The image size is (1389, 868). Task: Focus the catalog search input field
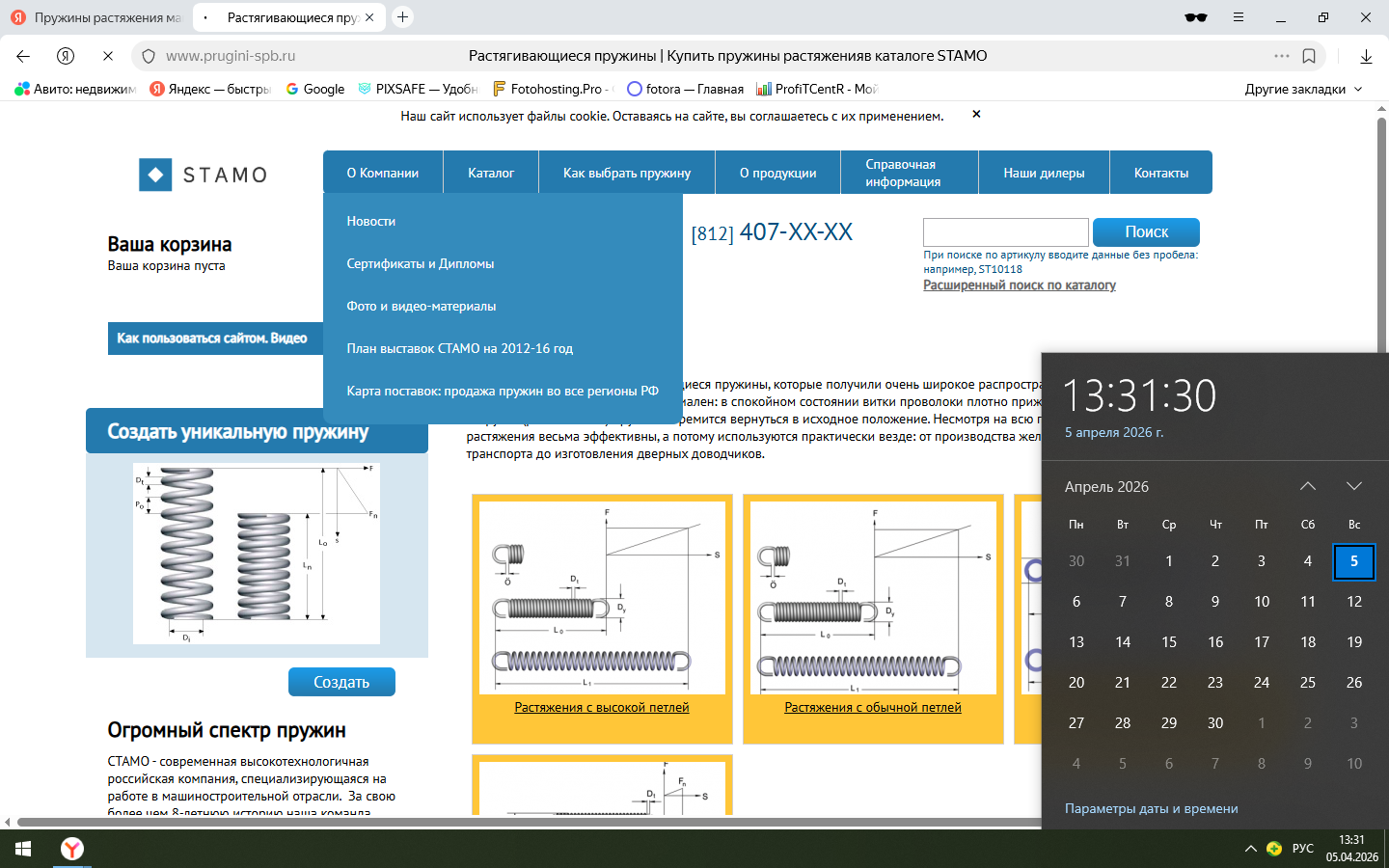coord(1006,232)
